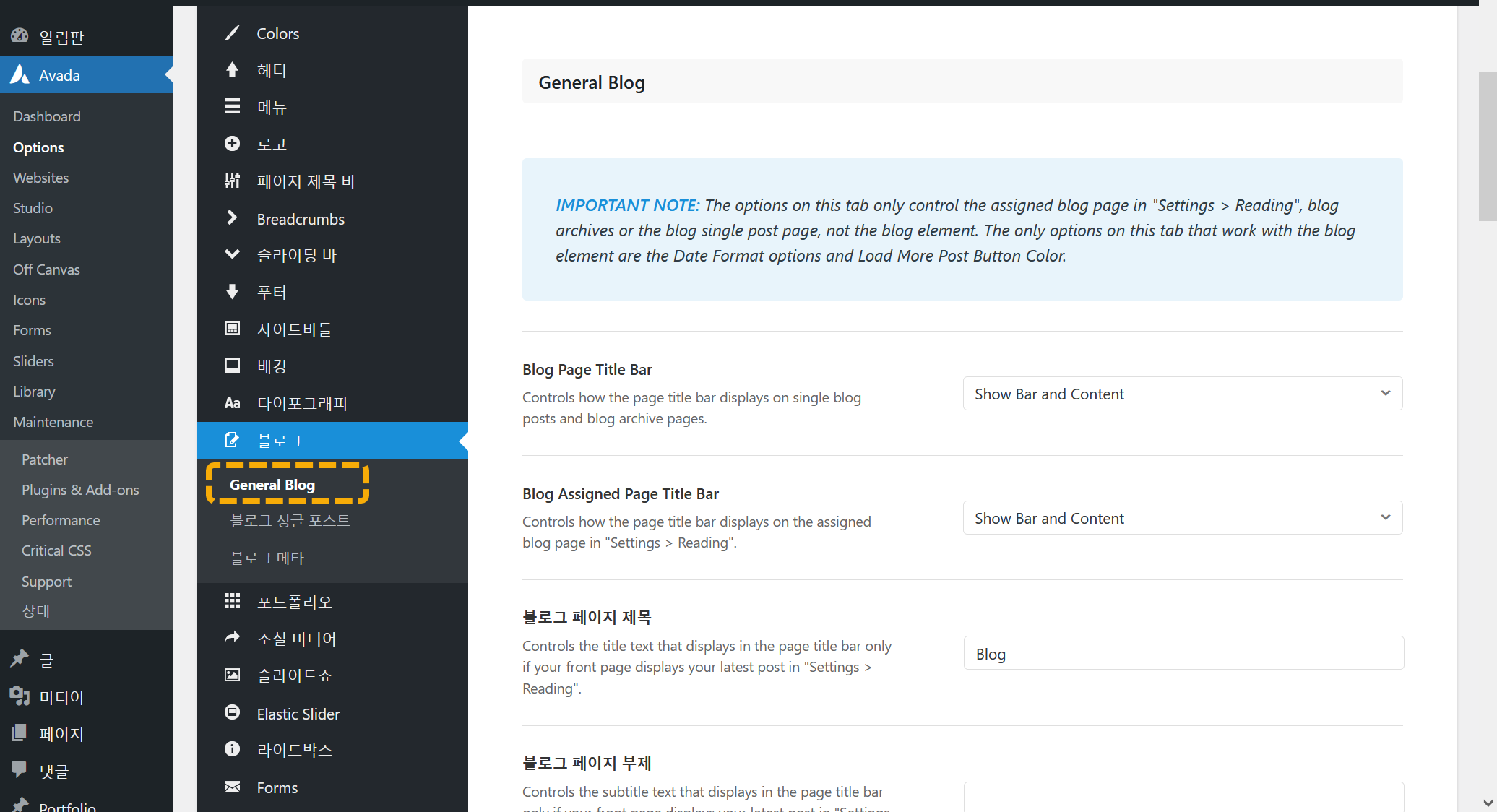Image resolution: width=1497 pixels, height=812 pixels.
Task: Expand the 슬라이딩 바 section chevron
Action: click(x=232, y=254)
